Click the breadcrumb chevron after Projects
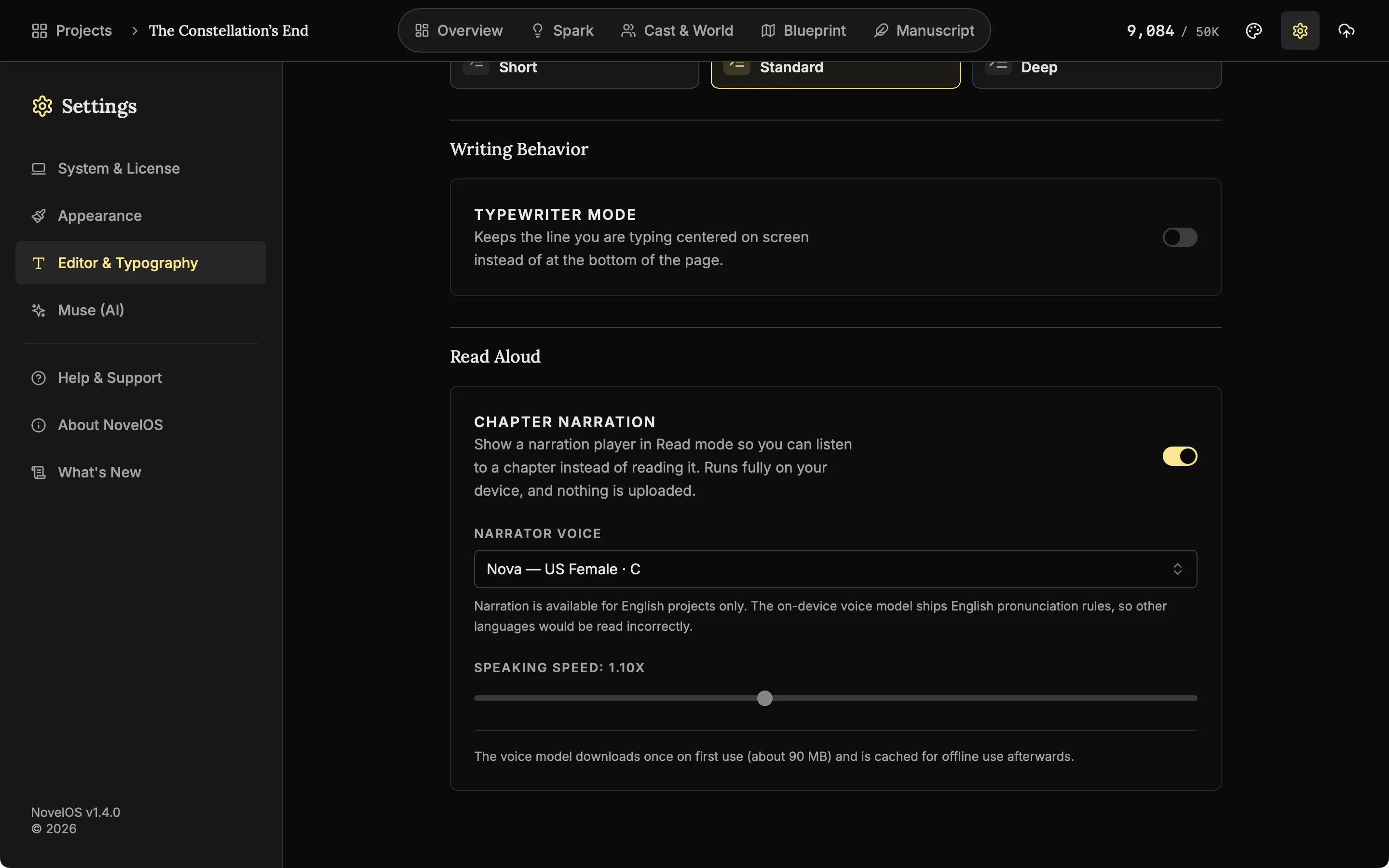 134,30
